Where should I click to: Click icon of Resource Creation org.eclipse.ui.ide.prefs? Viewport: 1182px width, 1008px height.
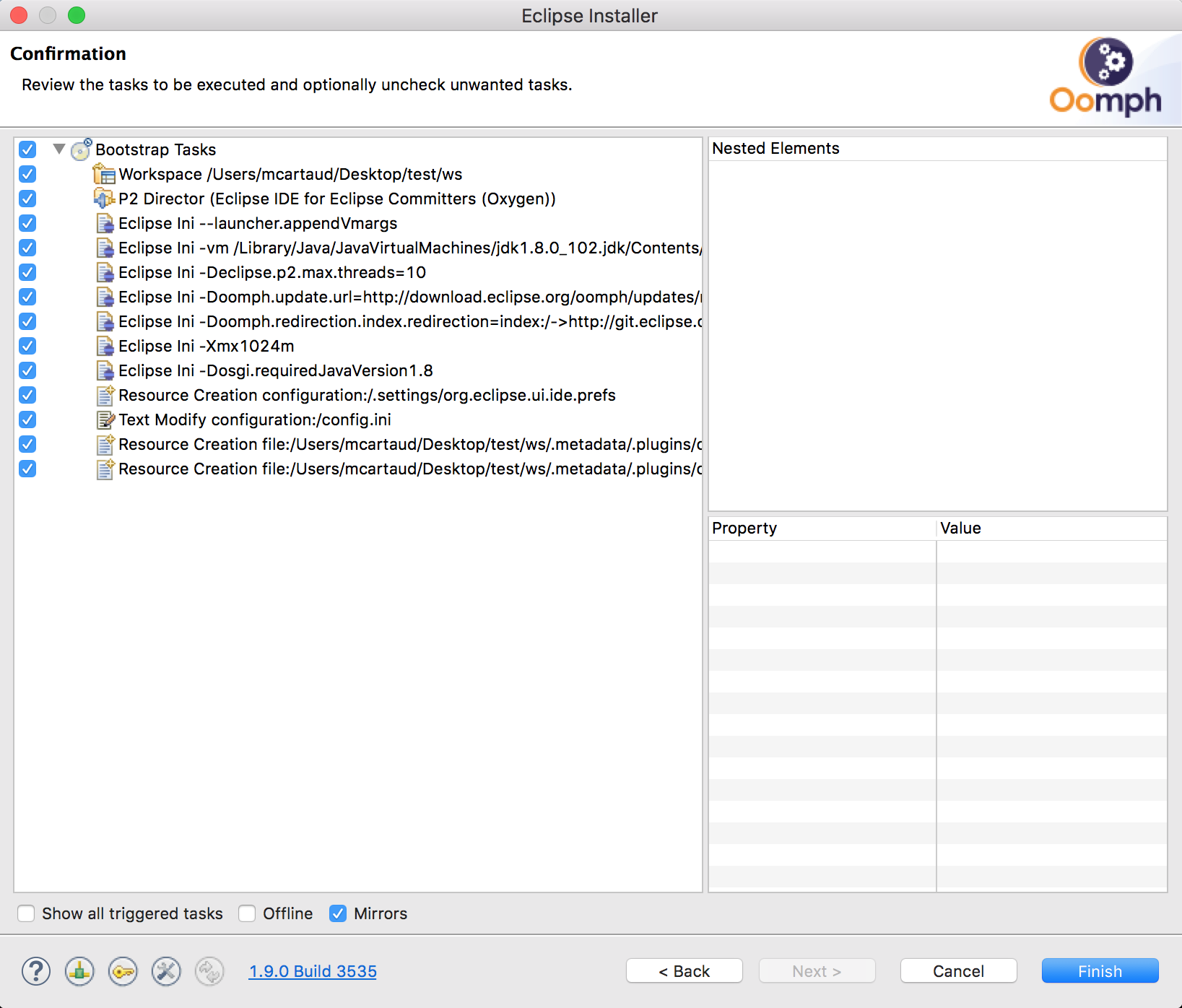pos(105,395)
